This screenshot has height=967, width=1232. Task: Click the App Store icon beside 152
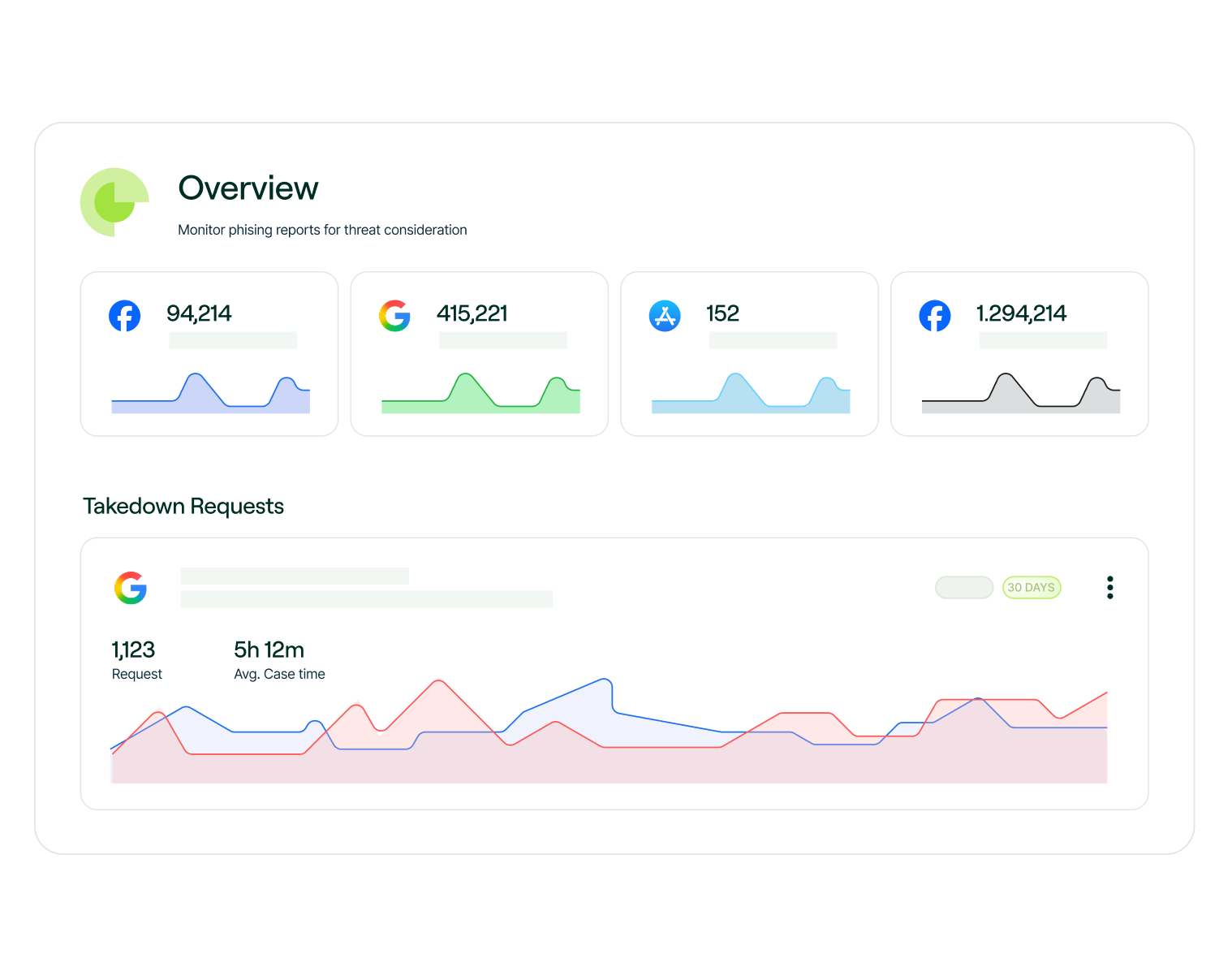[665, 316]
